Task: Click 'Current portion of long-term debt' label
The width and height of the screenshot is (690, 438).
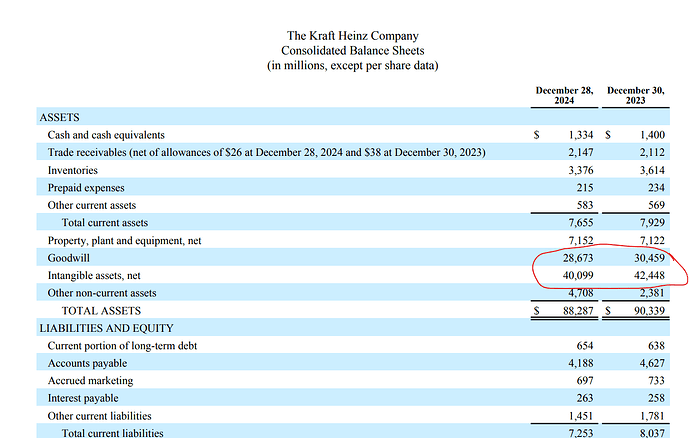Action: pyautogui.click(x=122, y=346)
